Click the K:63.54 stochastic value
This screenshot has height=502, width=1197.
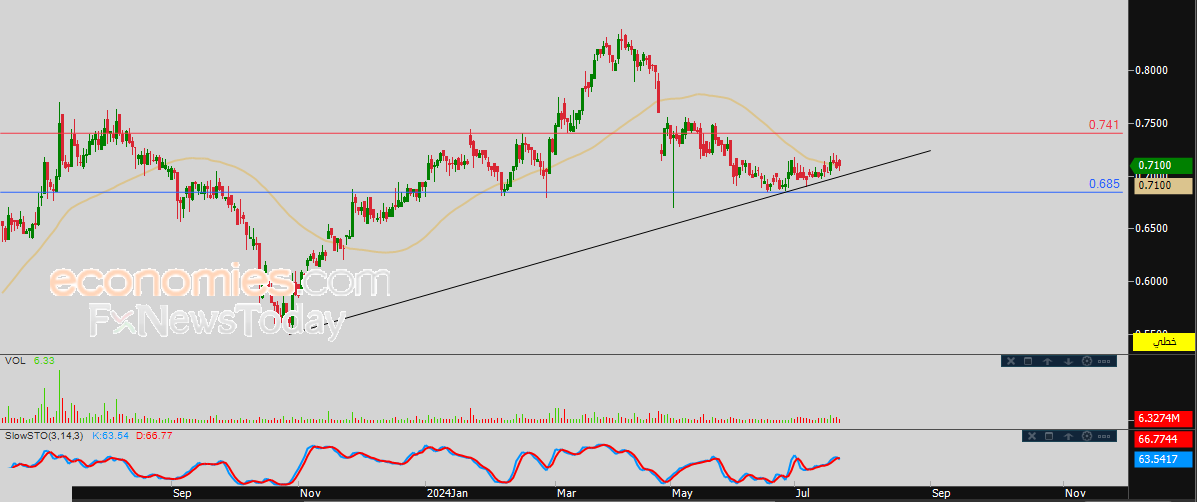coord(110,435)
